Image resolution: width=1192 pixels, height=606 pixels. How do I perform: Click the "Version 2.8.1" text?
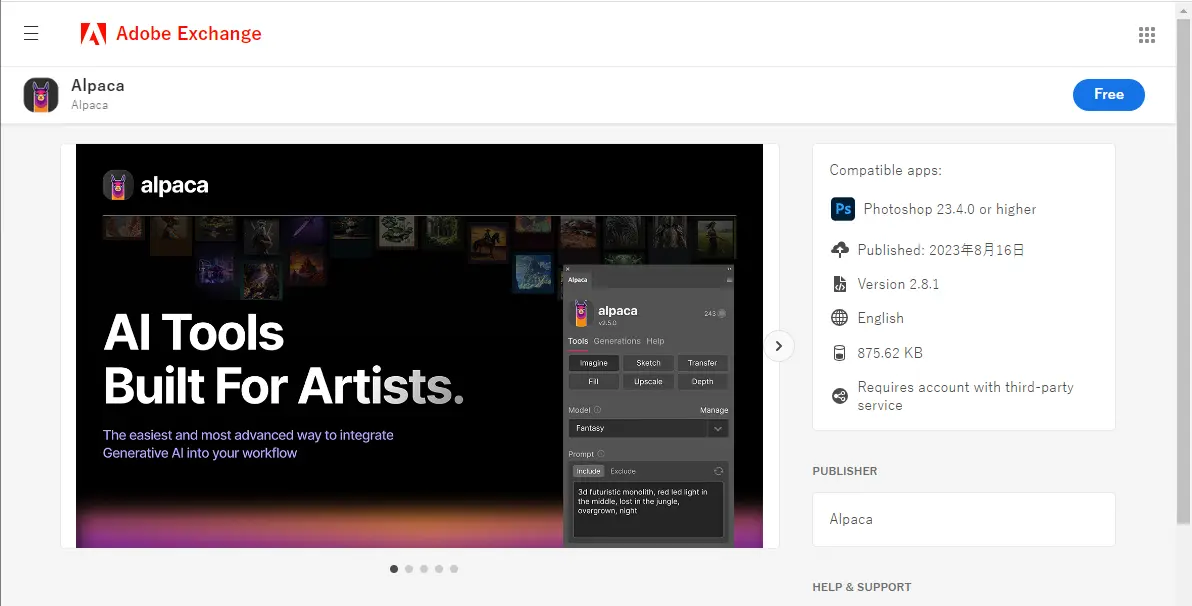point(898,284)
